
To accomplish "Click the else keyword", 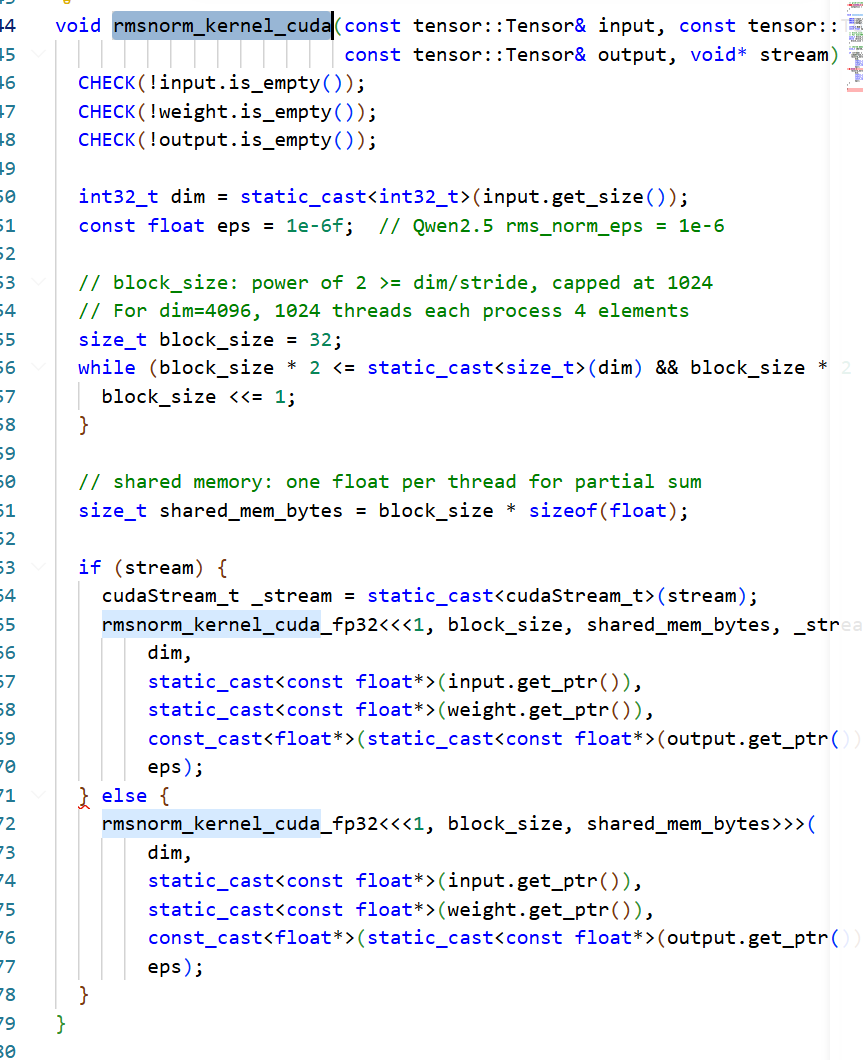I will [x=124, y=796].
